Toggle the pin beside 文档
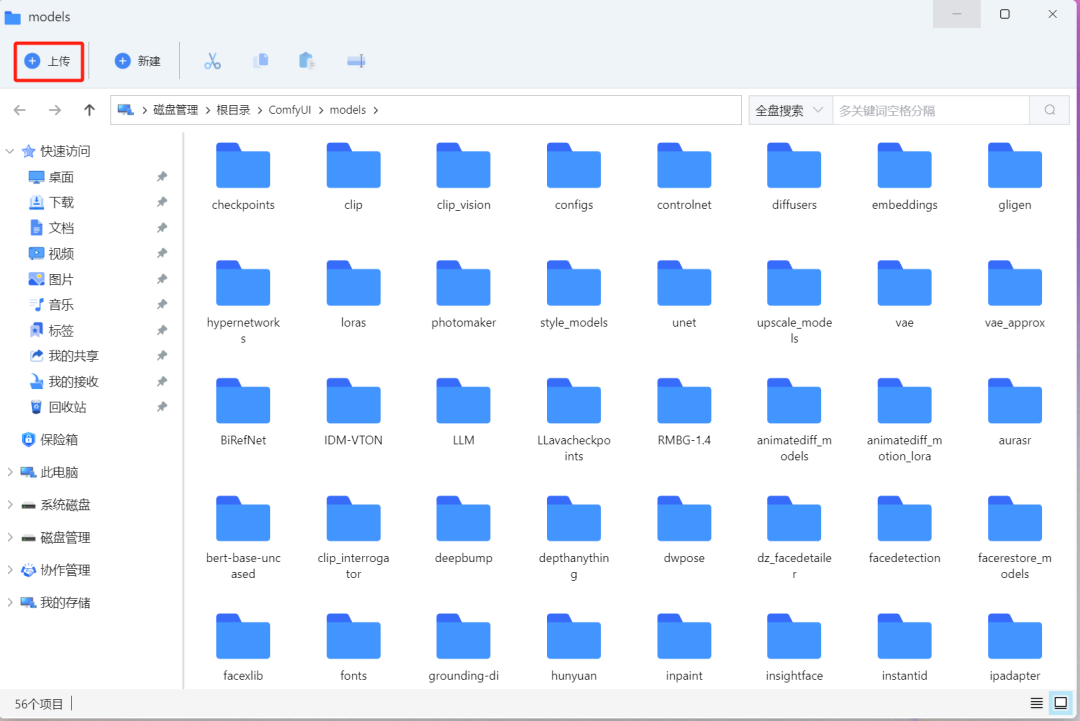This screenshot has width=1080, height=721. pos(162,228)
